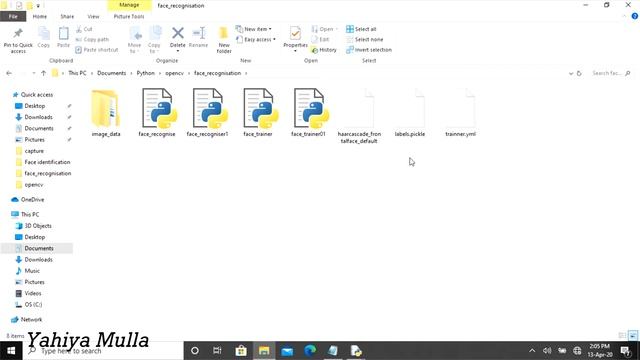Switch to the Share ribbon tab
The width and height of the screenshot is (640, 360).
[x=67, y=16]
